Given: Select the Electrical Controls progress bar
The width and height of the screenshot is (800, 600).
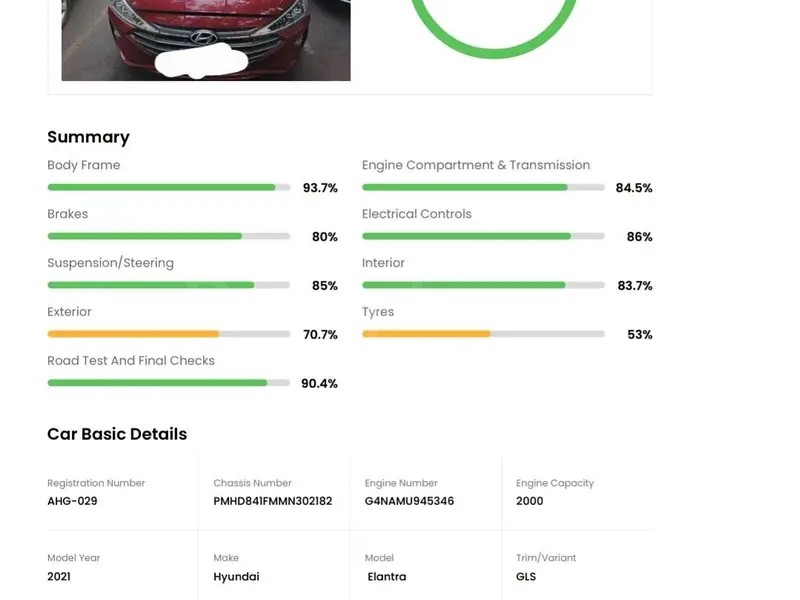Looking at the screenshot, I should [x=483, y=236].
